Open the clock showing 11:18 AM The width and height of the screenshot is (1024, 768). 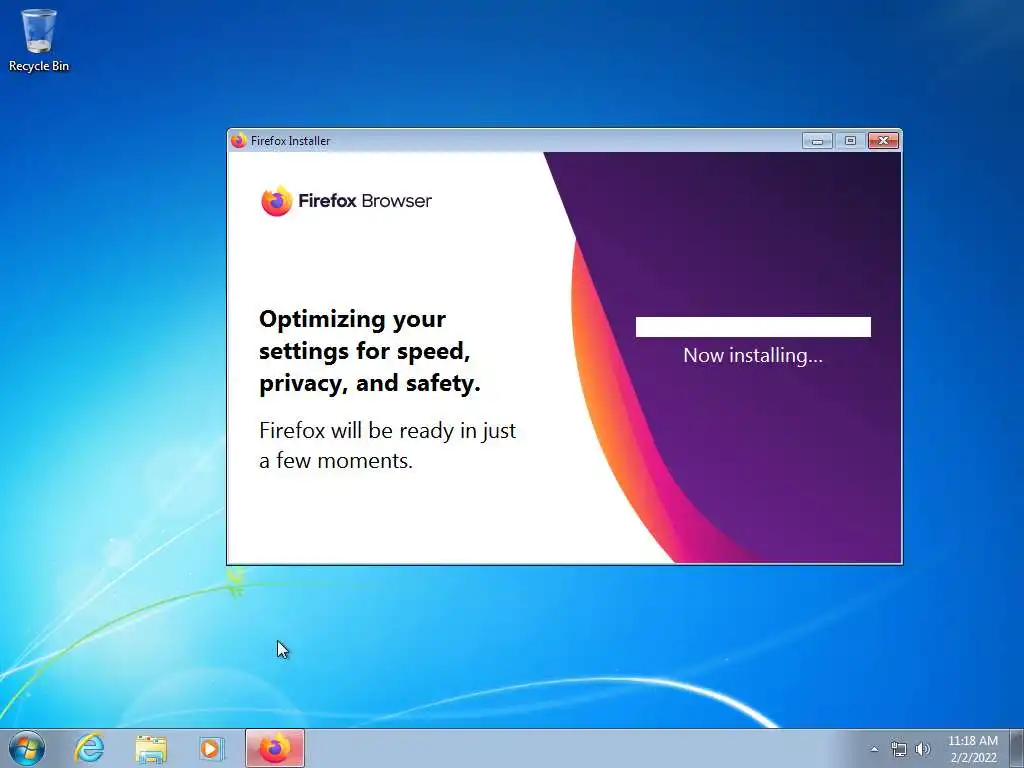pyautogui.click(x=973, y=749)
